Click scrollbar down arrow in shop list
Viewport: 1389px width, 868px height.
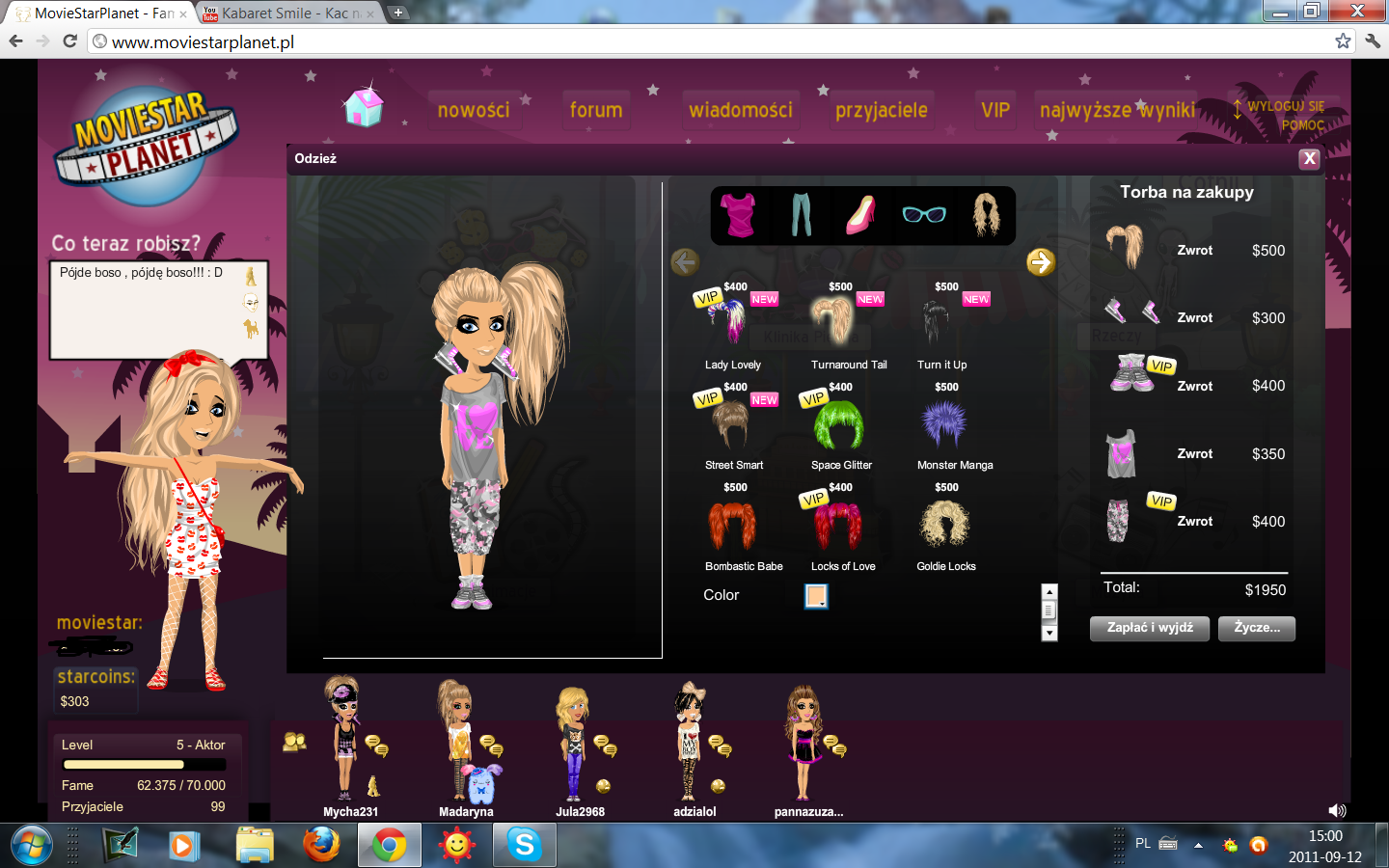[1049, 633]
